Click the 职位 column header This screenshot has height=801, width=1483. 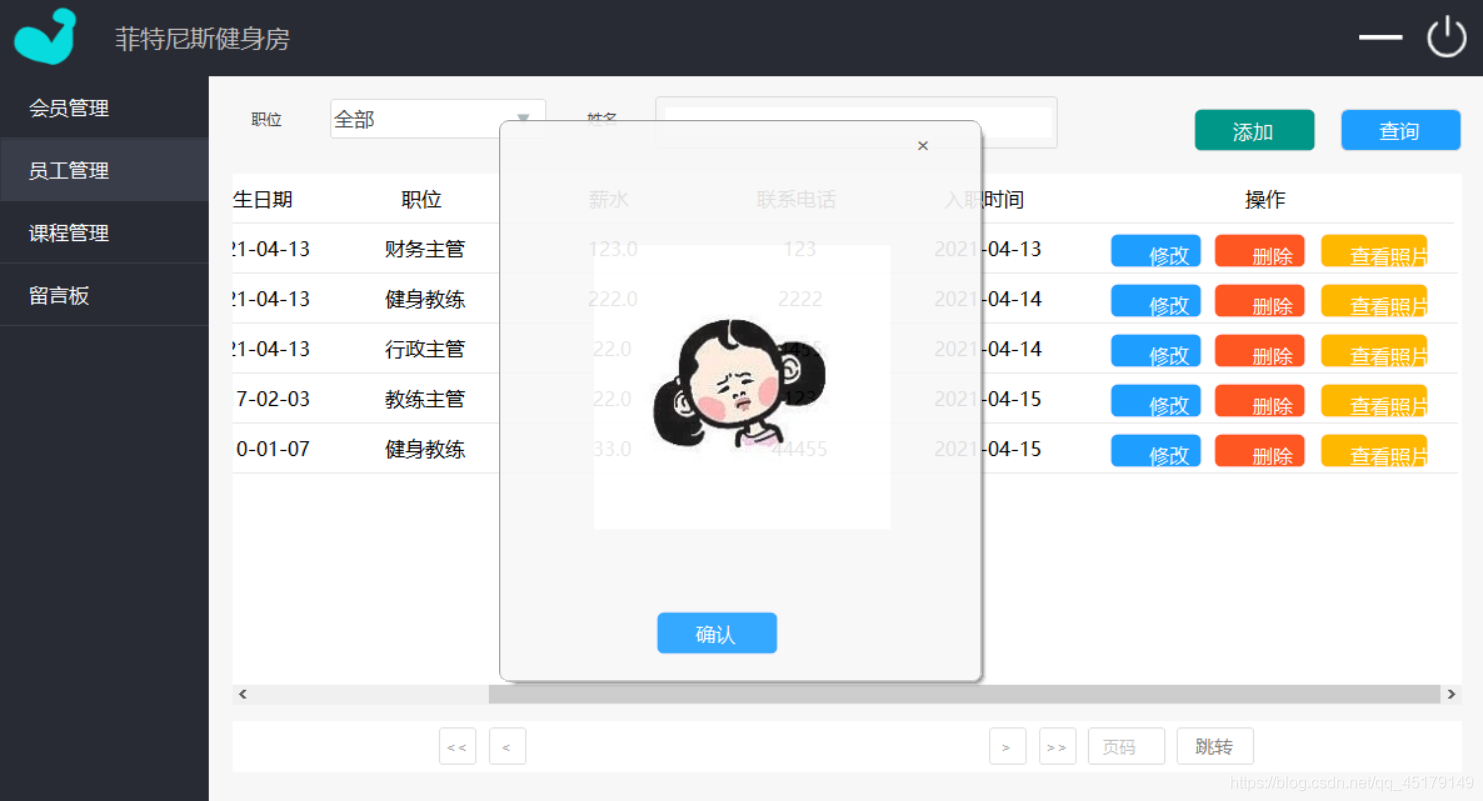[422, 199]
